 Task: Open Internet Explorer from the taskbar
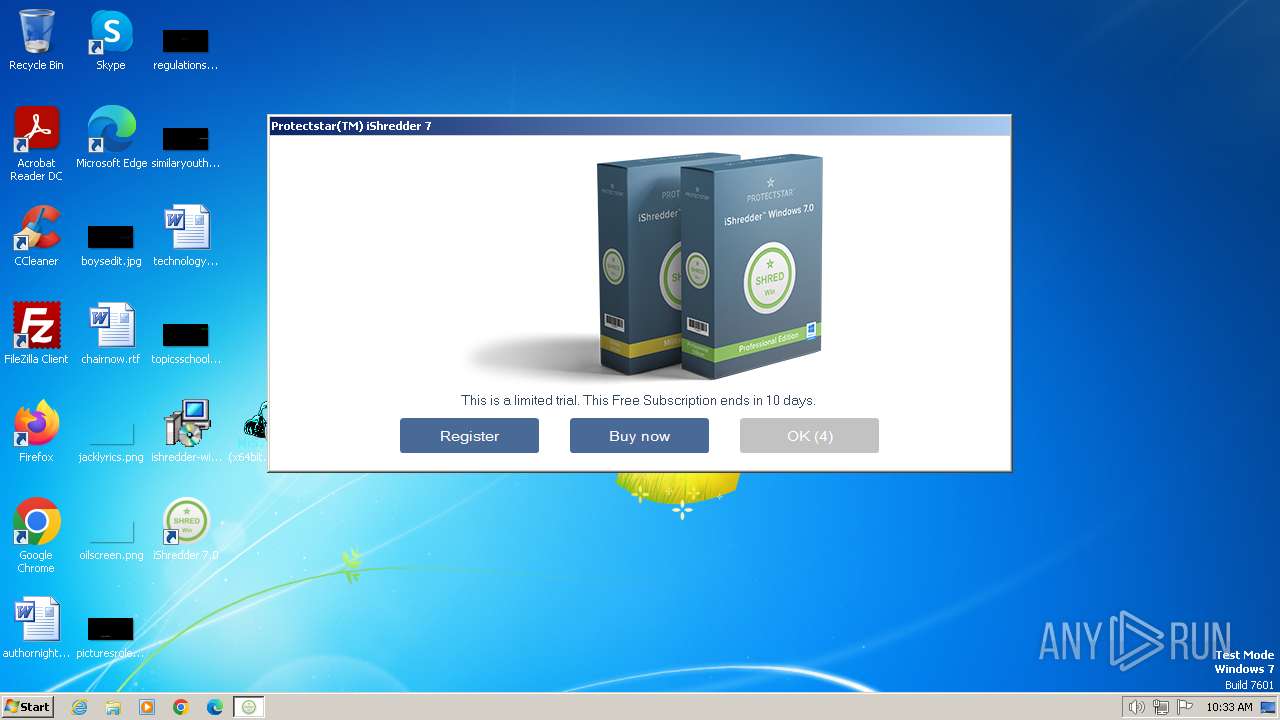79,707
